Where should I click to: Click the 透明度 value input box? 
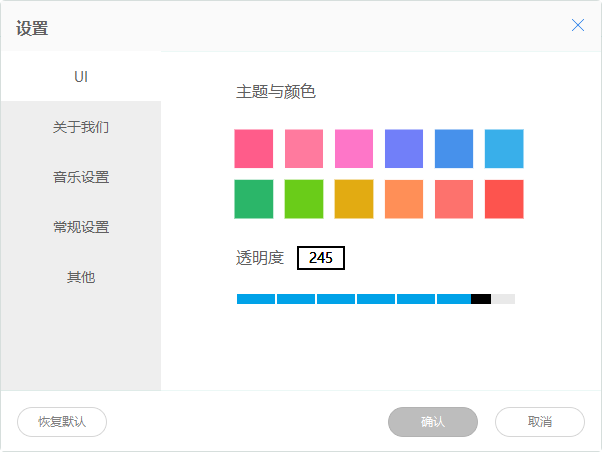point(321,258)
